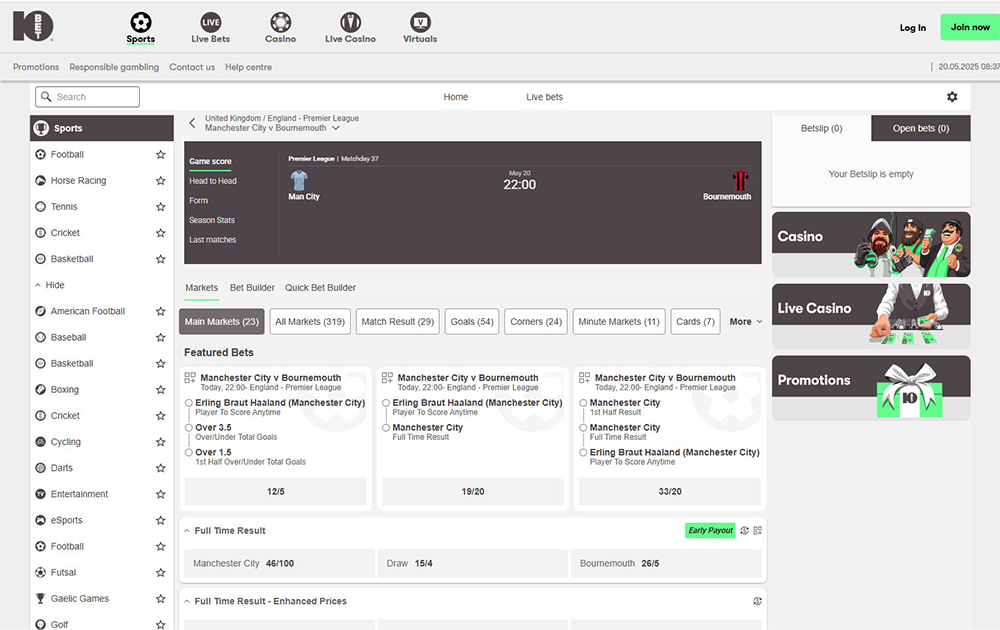Open Boxing from the sidebar
The image size is (1000, 630).
click(x=64, y=390)
